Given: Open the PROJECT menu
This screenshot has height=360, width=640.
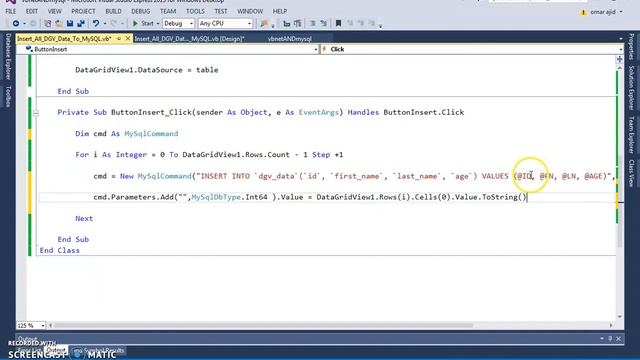Looking at the screenshot, I should click(83, 11).
